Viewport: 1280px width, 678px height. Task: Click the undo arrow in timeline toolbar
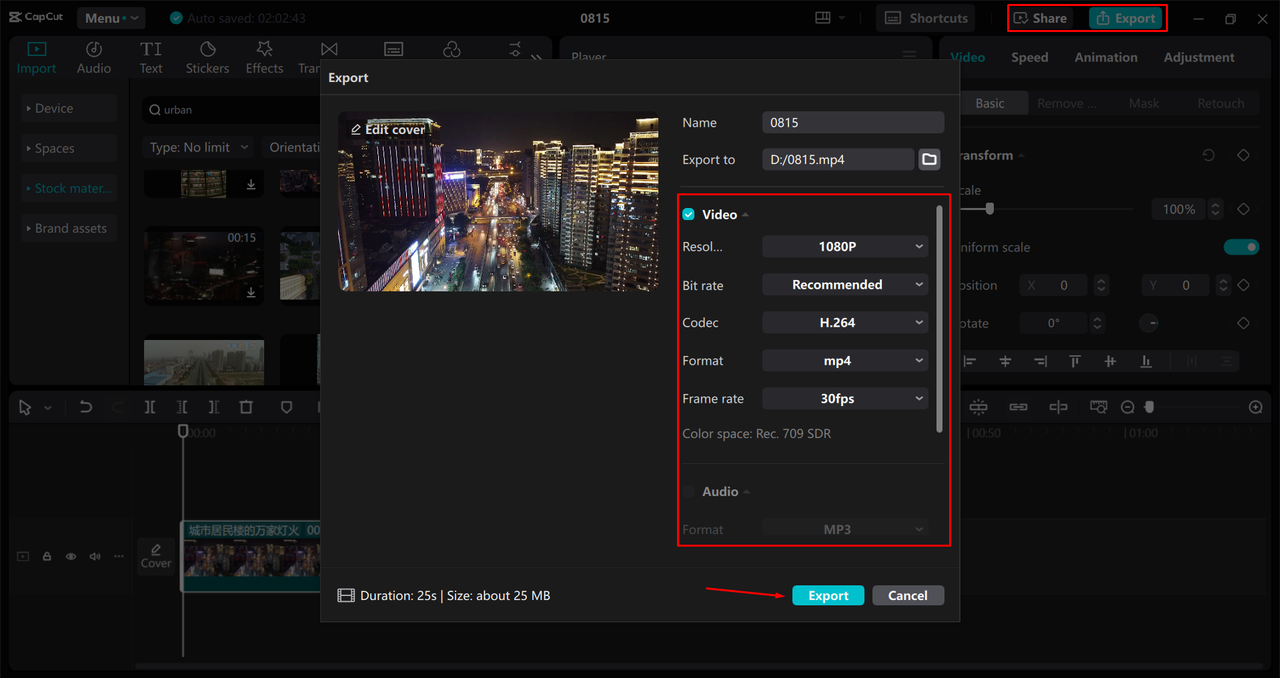(86, 407)
